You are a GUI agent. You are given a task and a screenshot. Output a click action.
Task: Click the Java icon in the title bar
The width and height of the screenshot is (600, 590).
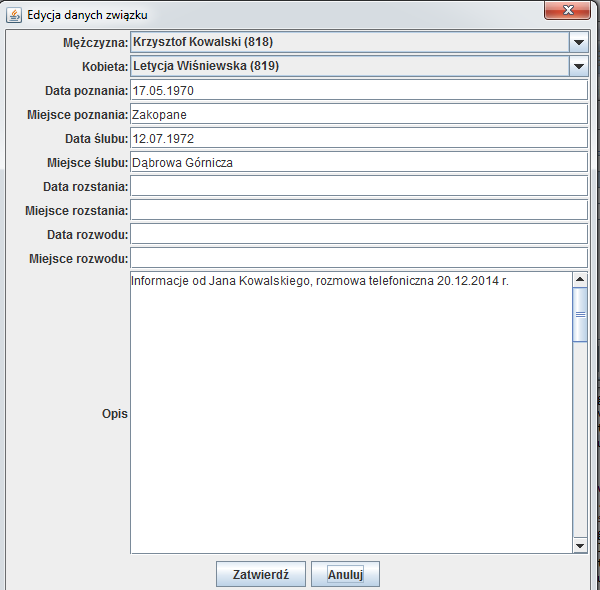14,15
